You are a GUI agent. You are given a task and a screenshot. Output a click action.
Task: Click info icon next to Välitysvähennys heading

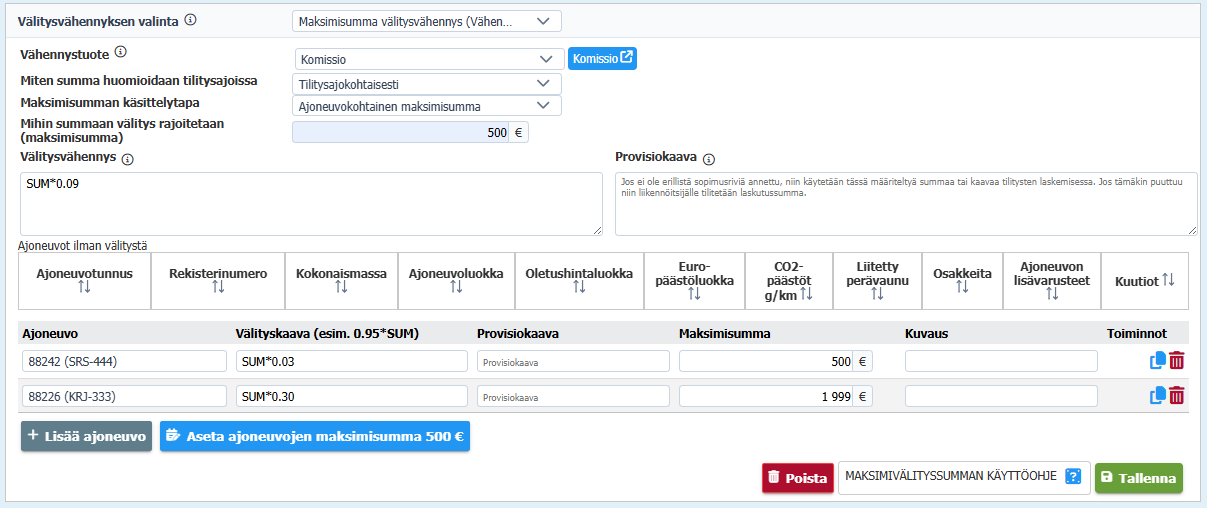click(128, 158)
